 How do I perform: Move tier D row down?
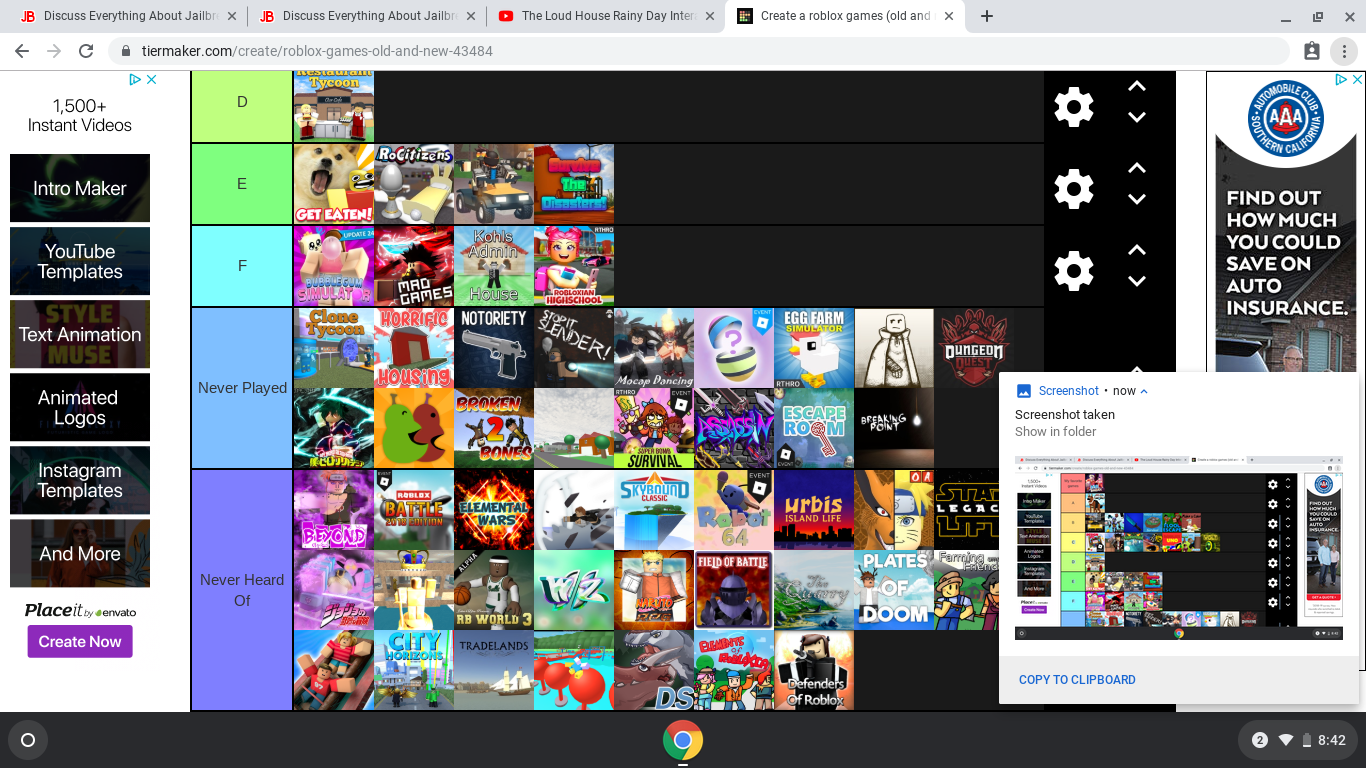point(1137,117)
